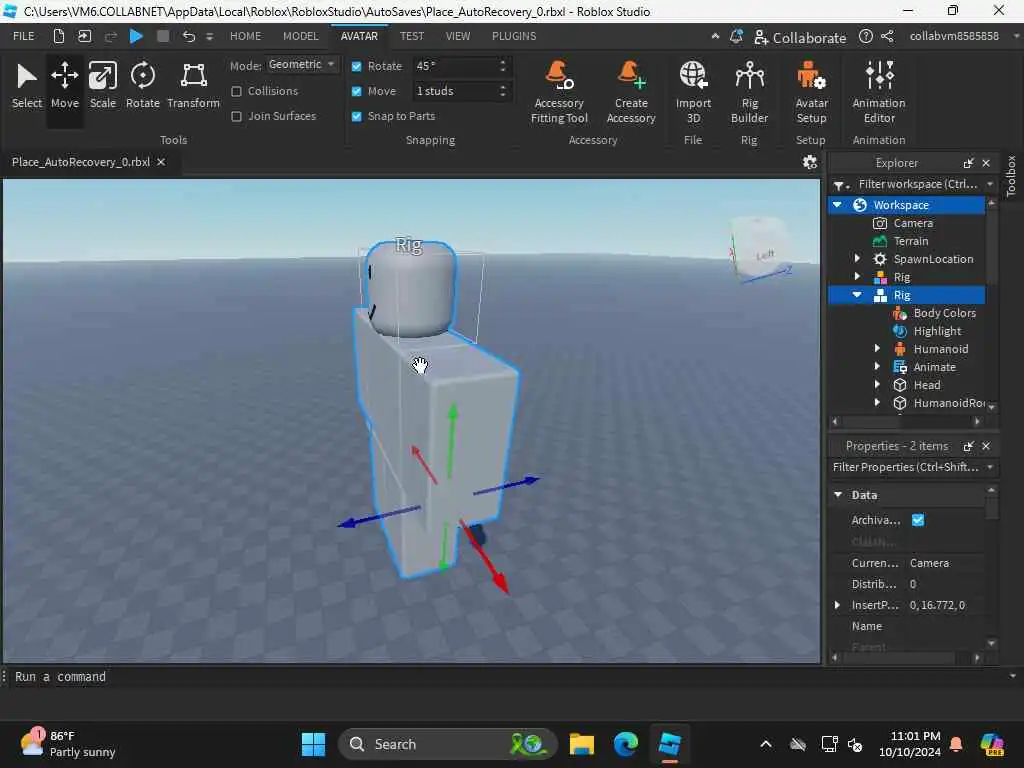
Task: Open the Rig Builder
Action: pyautogui.click(x=749, y=93)
